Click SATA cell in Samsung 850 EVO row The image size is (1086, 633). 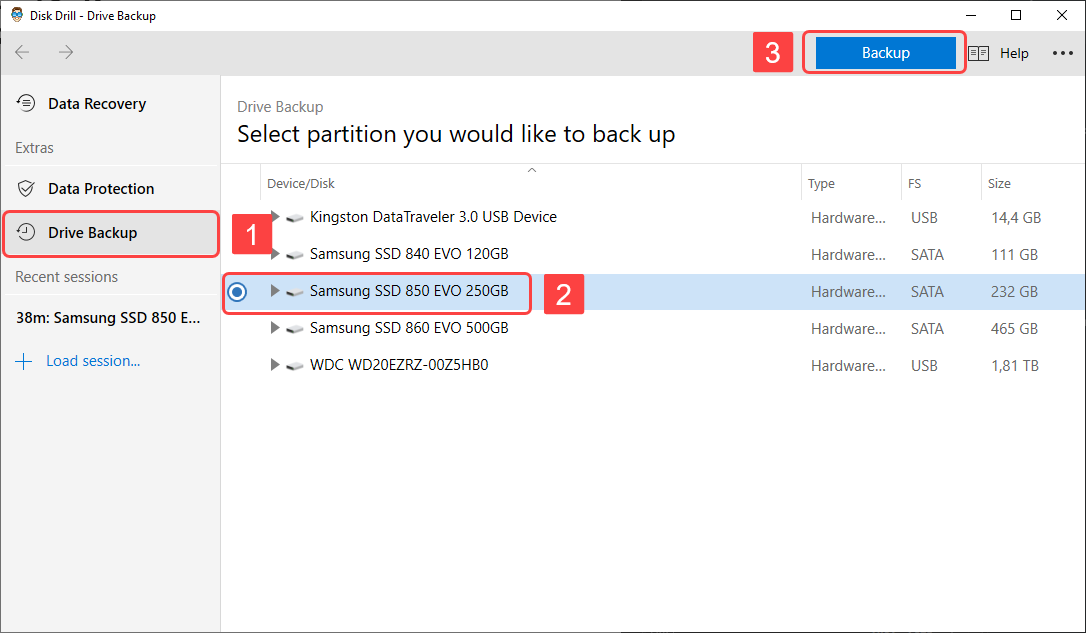click(x=927, y=292)
